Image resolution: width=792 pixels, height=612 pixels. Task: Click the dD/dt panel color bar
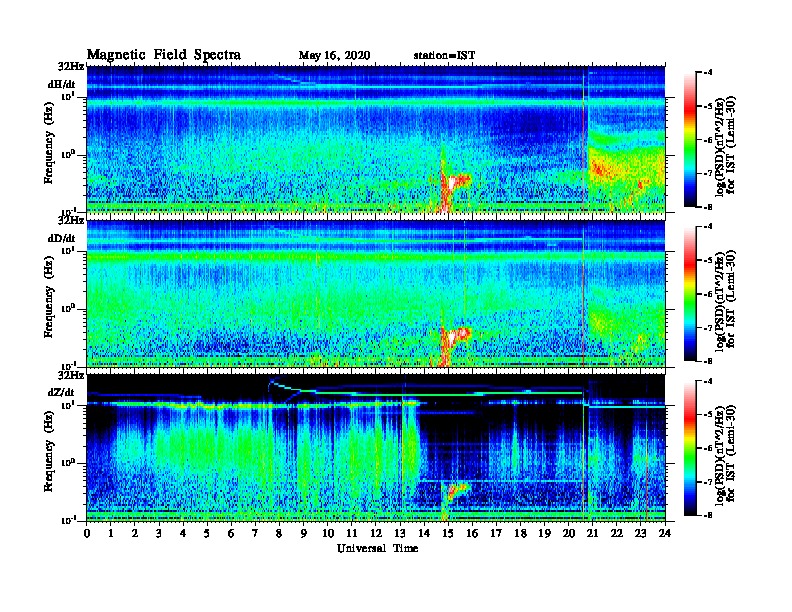[x=690, y=293]
